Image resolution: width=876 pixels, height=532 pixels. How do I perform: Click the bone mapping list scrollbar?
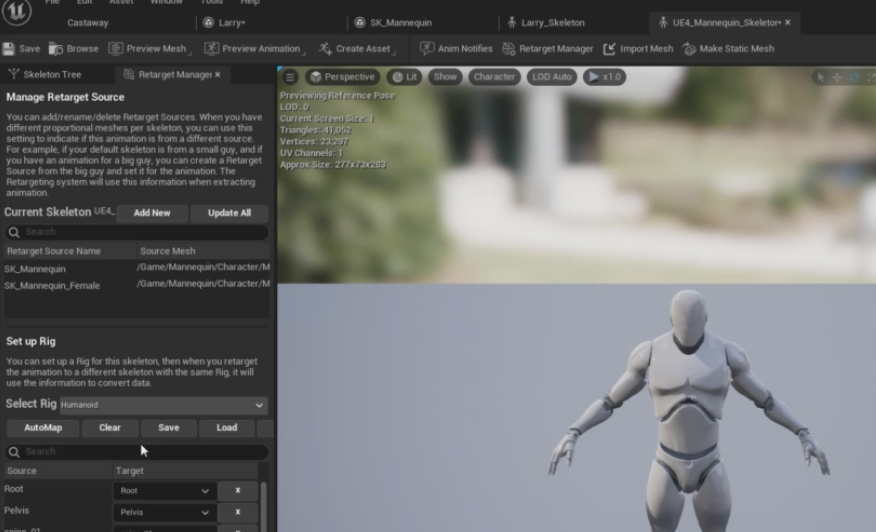[x=264, y=506]
